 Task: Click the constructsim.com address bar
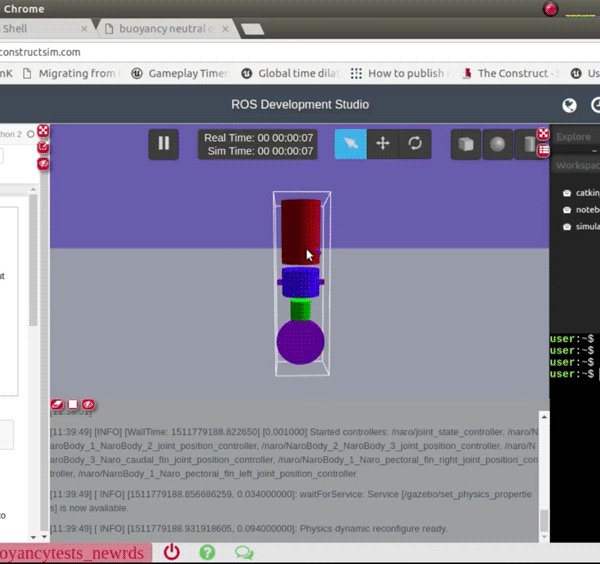300,52
